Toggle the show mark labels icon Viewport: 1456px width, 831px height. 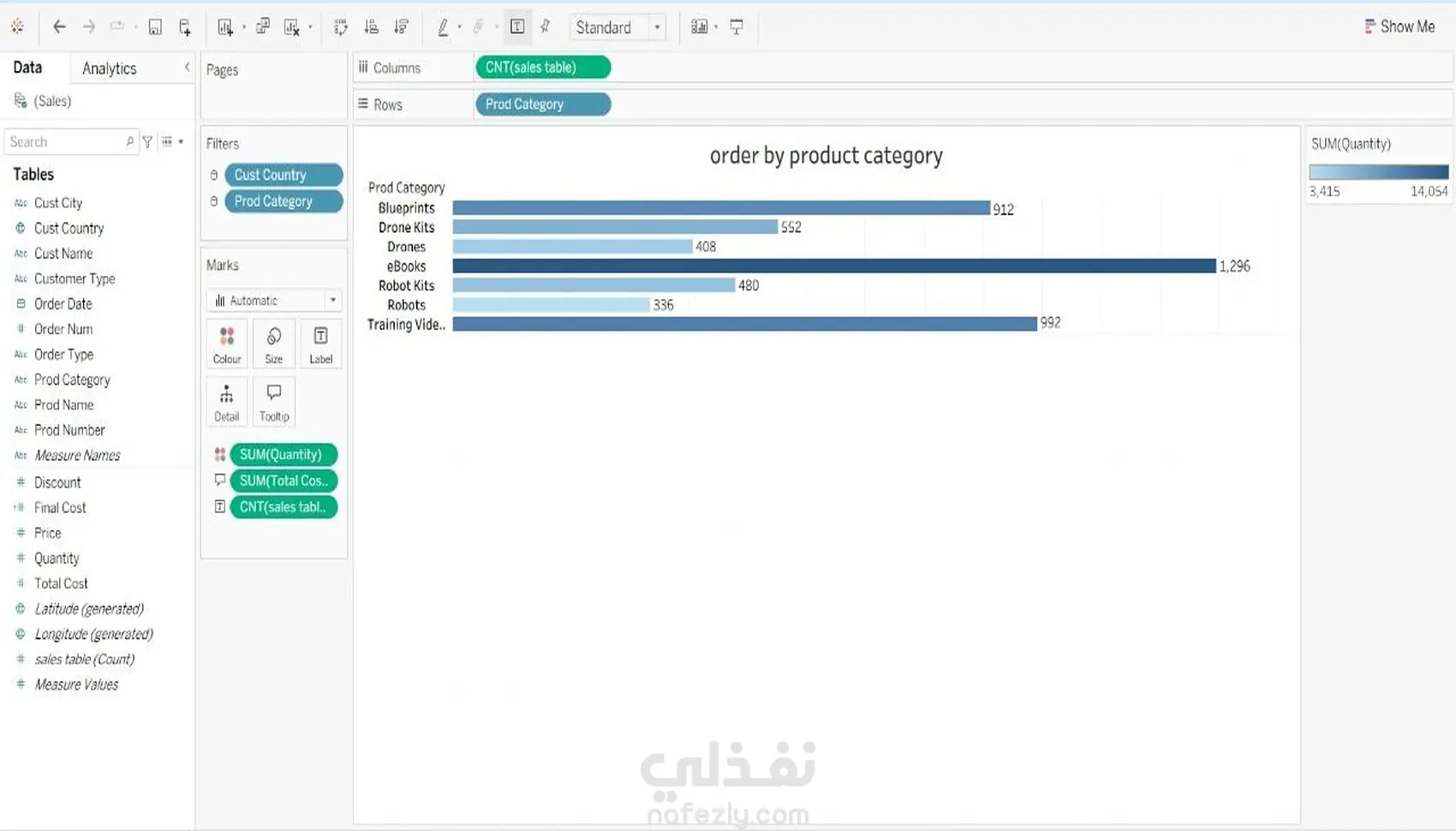click(517, 27)
